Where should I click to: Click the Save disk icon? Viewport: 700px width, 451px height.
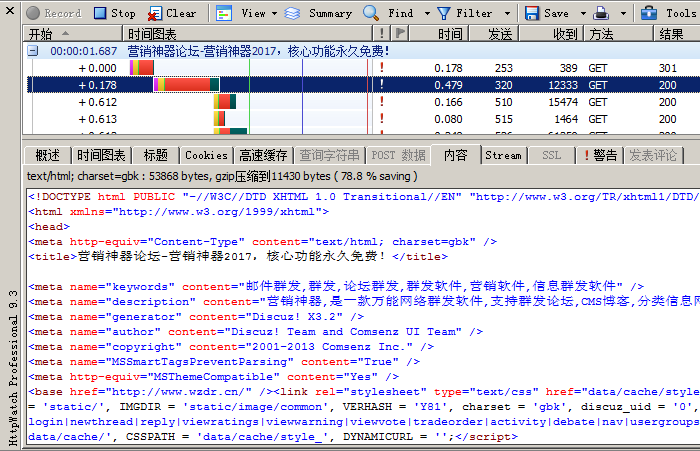[532, 13]
